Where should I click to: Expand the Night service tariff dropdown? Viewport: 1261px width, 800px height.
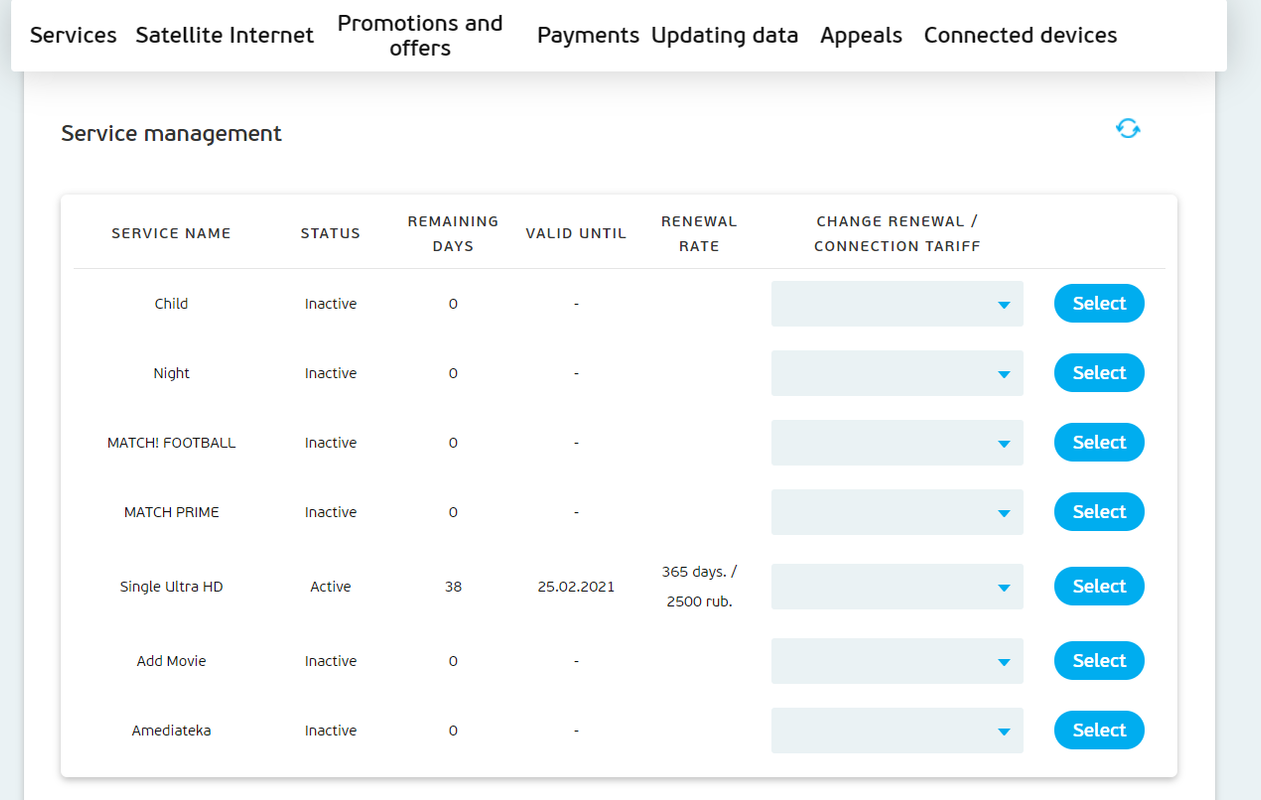point(897,373)
